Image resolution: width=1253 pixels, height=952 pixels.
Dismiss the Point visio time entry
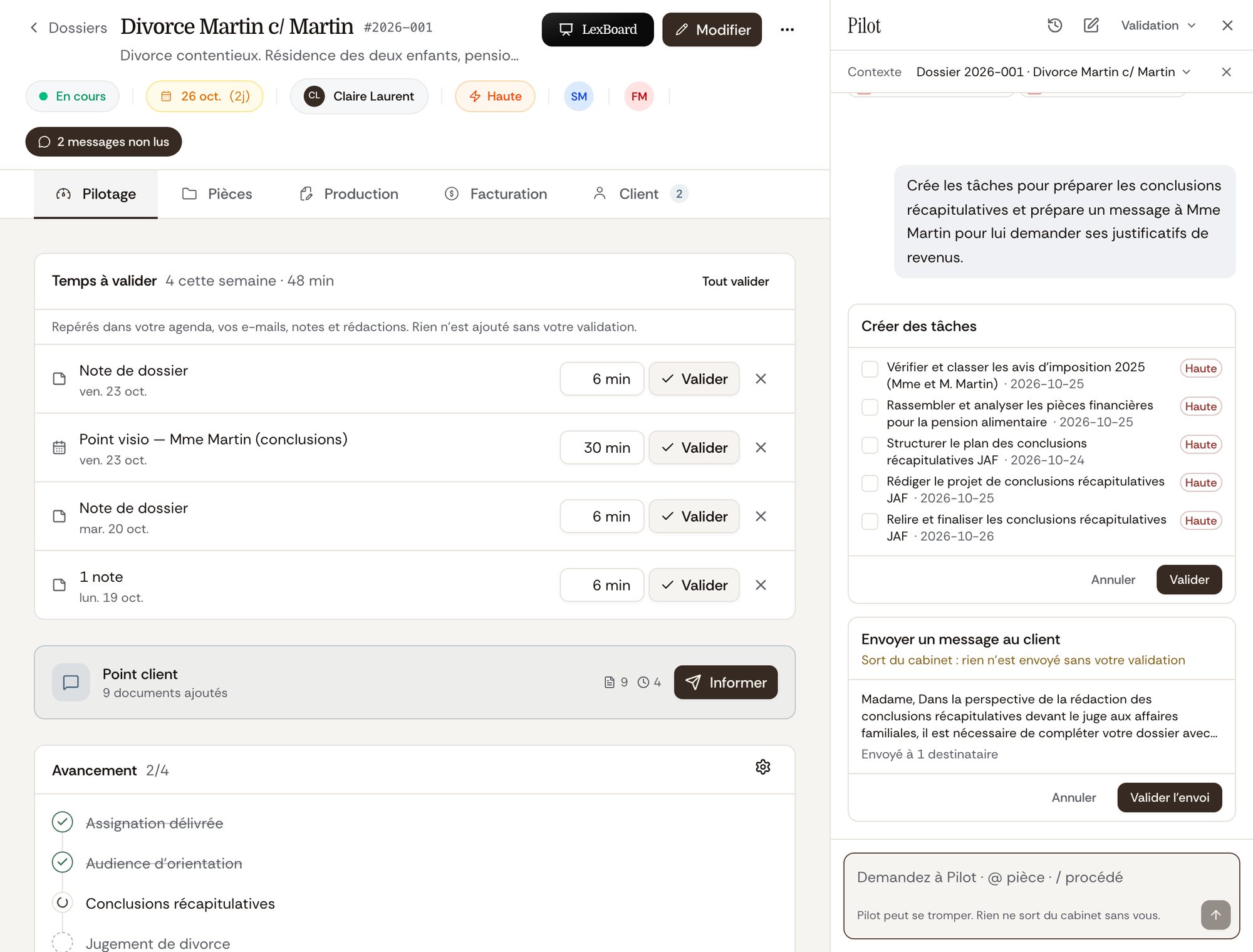[761, 447]
